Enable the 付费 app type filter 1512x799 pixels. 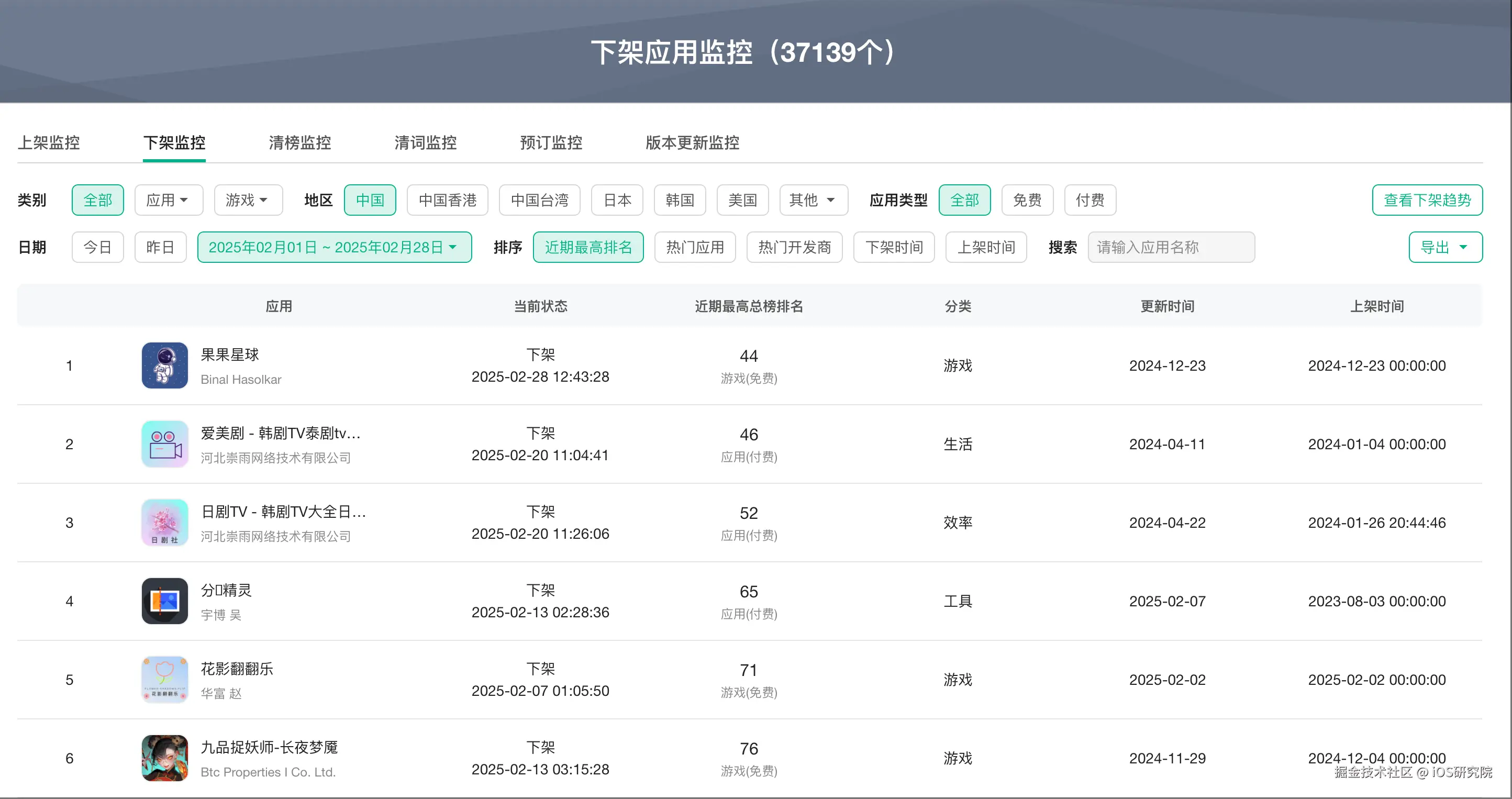click(1090, 199)
